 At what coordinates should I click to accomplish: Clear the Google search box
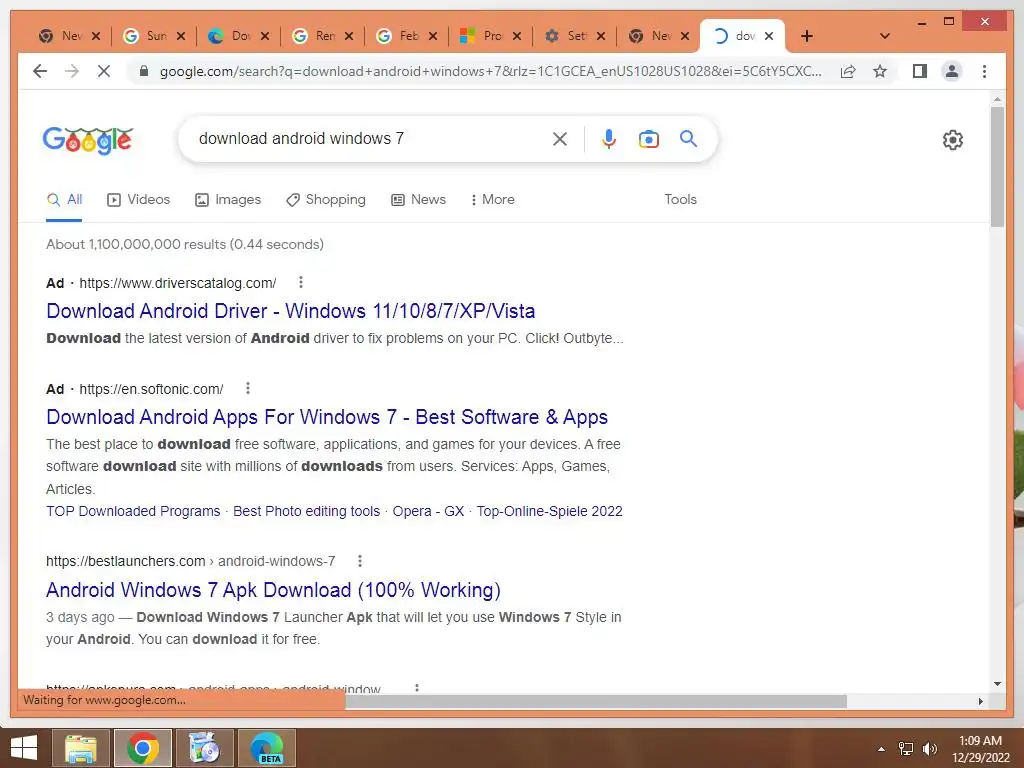(x=560, y=138)
